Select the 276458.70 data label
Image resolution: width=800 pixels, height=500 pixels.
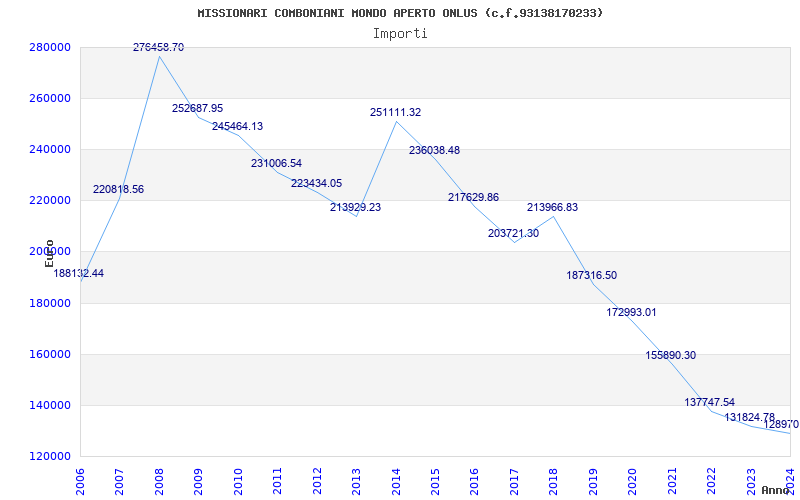click(x=159, y=47)
